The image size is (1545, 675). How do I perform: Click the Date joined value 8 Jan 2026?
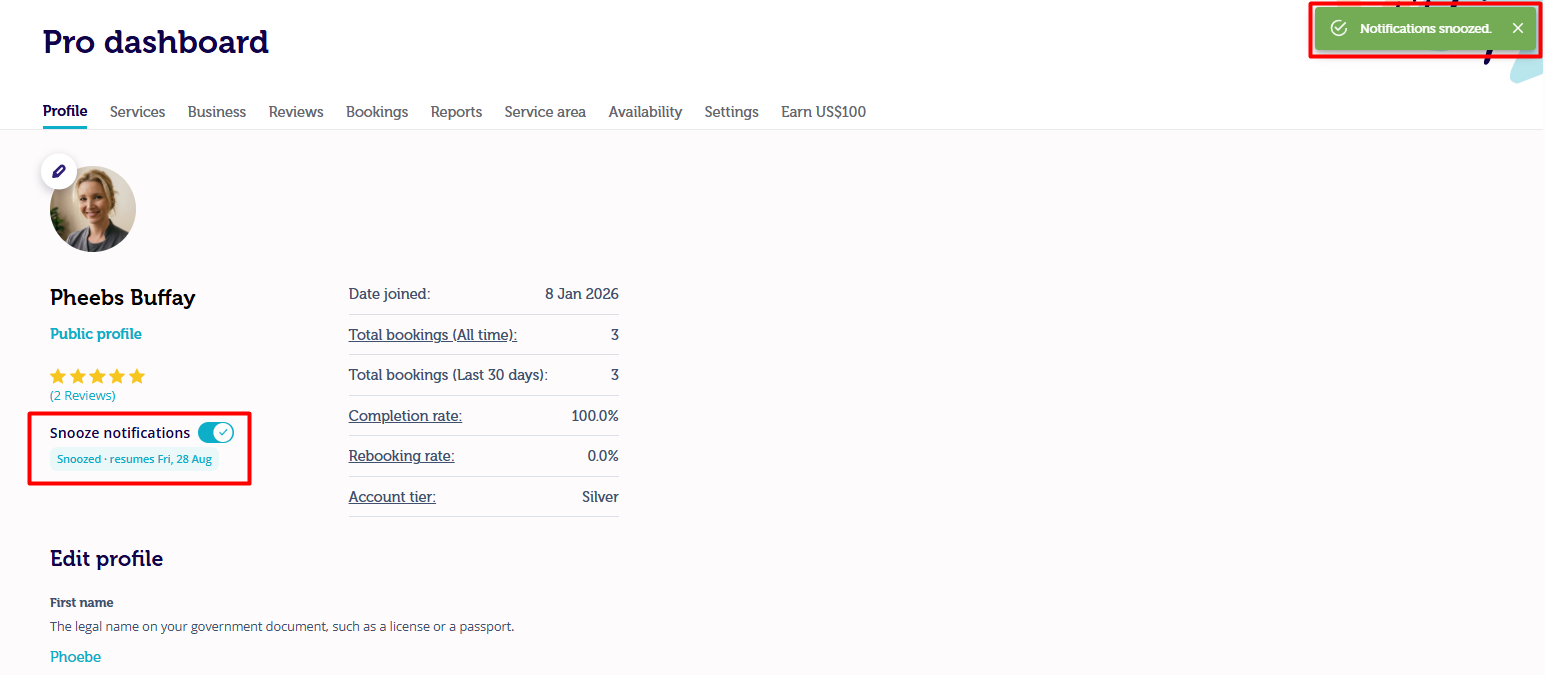pyautogui.click(x=582, y=294)
